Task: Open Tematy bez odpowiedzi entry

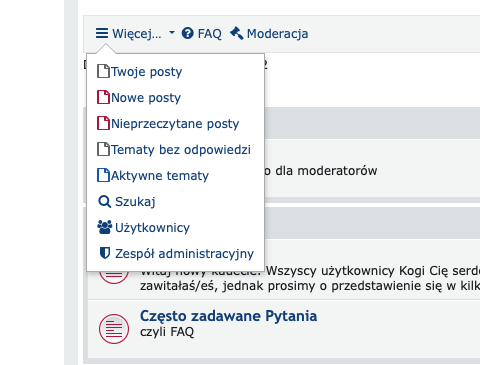Action: coord(181,150)
